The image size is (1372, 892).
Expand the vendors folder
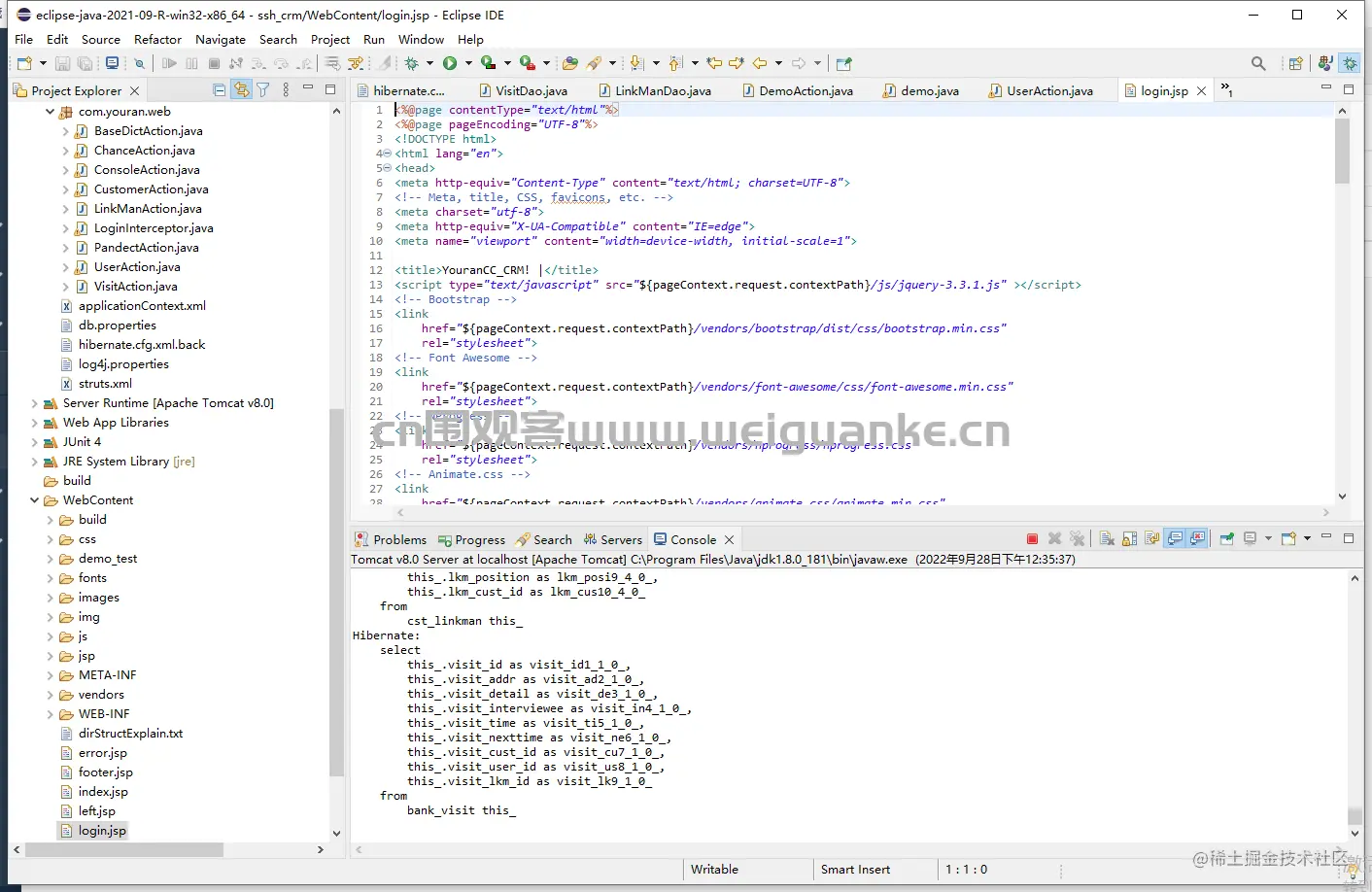point(51,695)
